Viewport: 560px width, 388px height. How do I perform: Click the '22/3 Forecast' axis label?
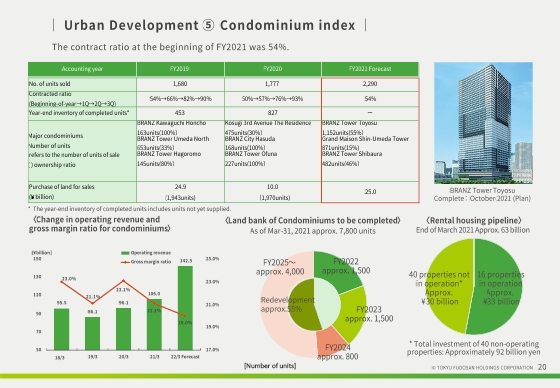(185, 357)
